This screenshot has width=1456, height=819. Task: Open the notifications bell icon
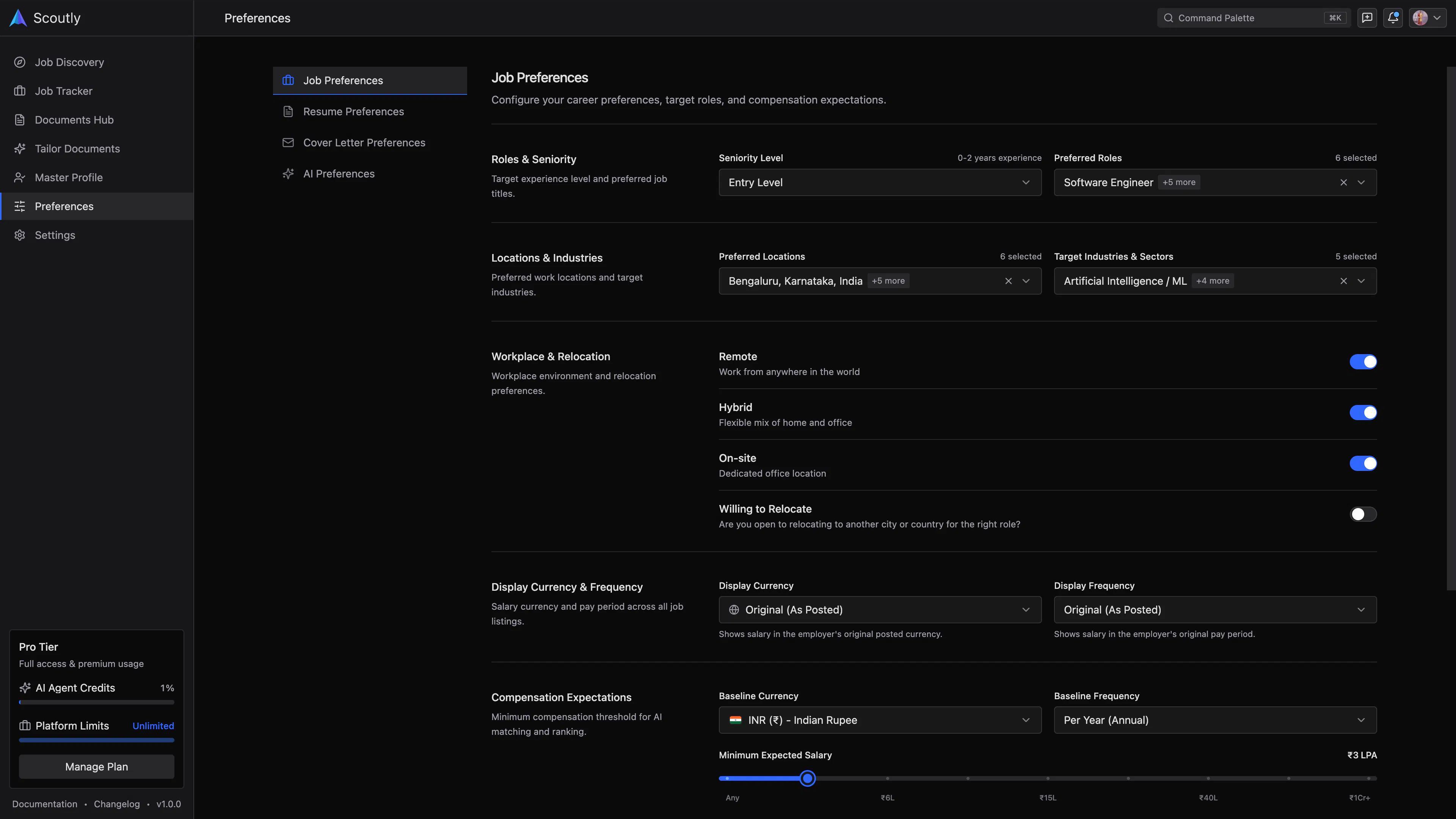click(x=1393, y=17)
